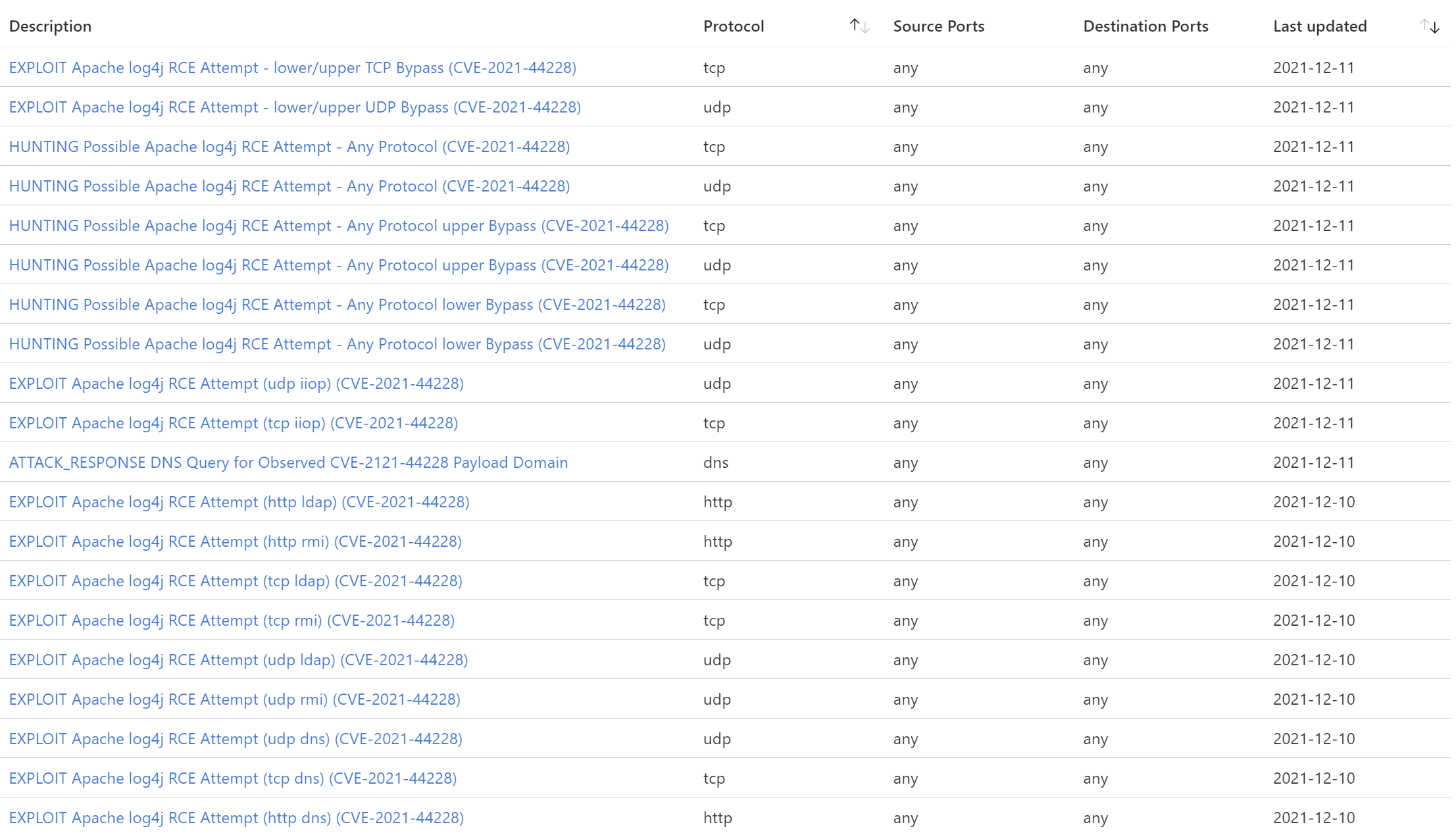Open the lower/upper UDP Bypass exploit rule
Image resolution: width=1456 pixels, height=835 pixels.
pyautogui.click(x=295, y=107)
